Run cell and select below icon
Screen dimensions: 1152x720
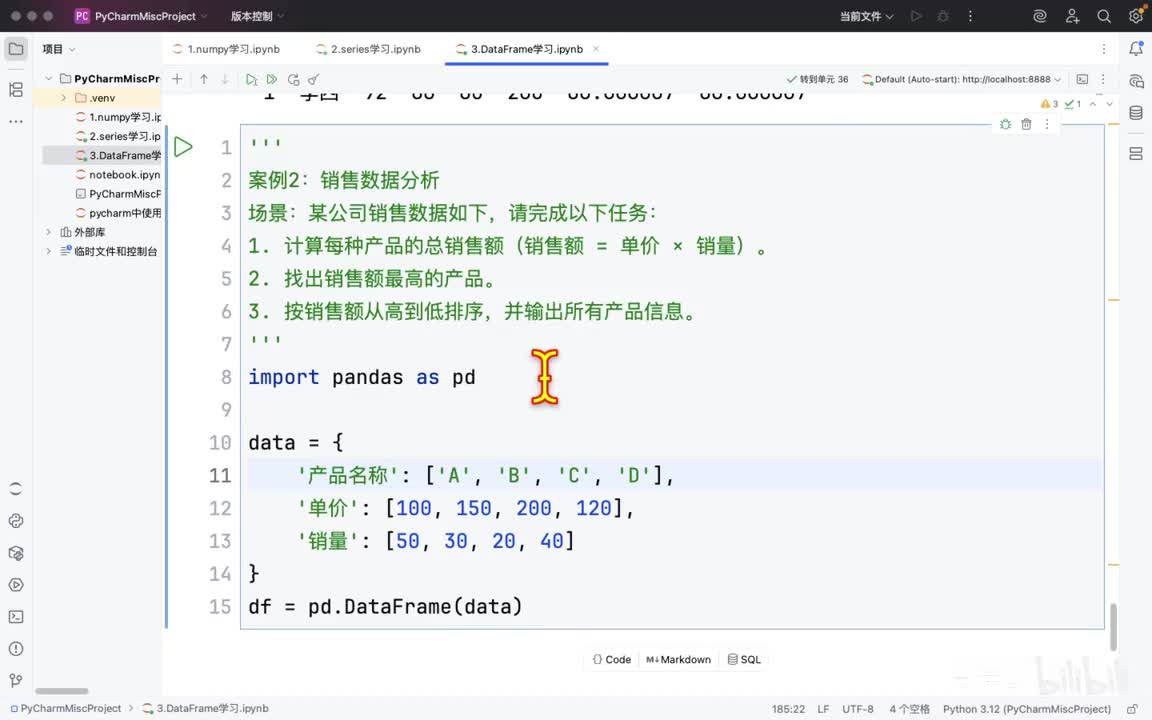tap(251, 79)
